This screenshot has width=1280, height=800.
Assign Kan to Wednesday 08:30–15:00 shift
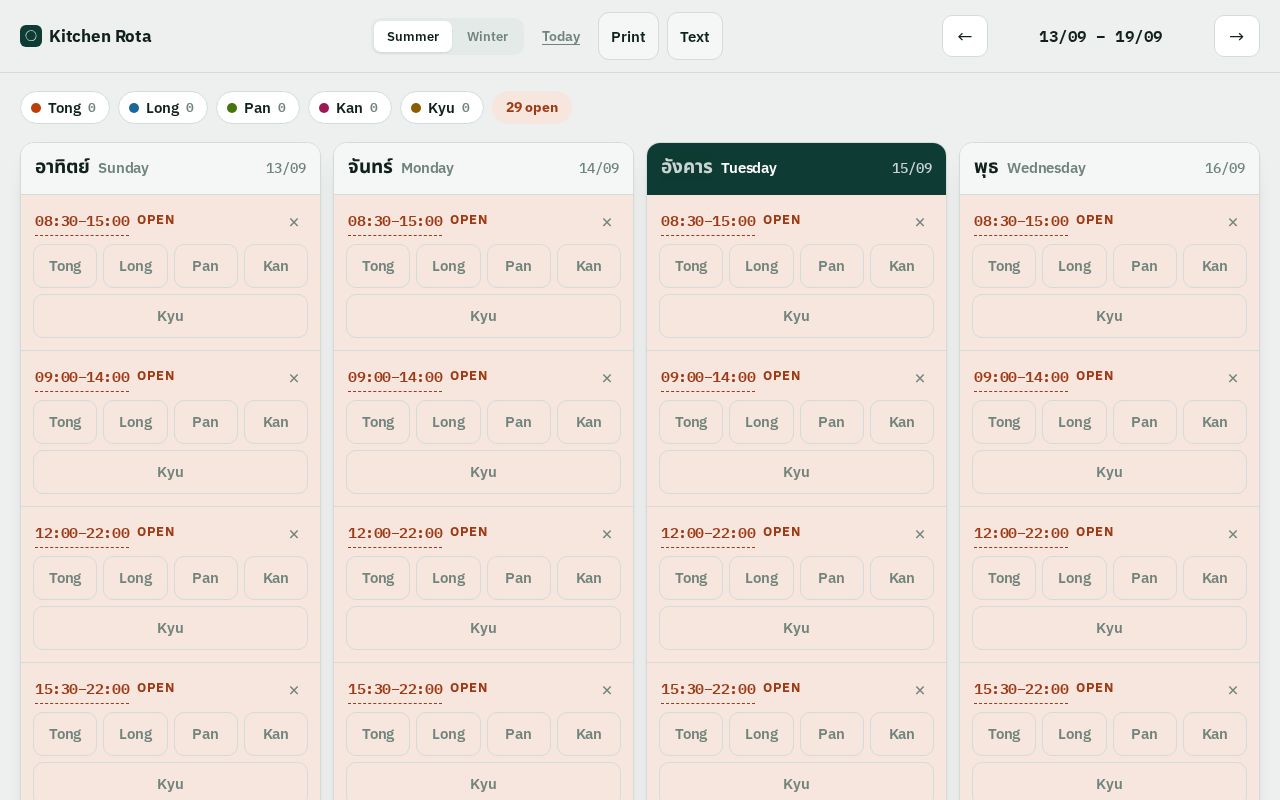pos(1215,266)
